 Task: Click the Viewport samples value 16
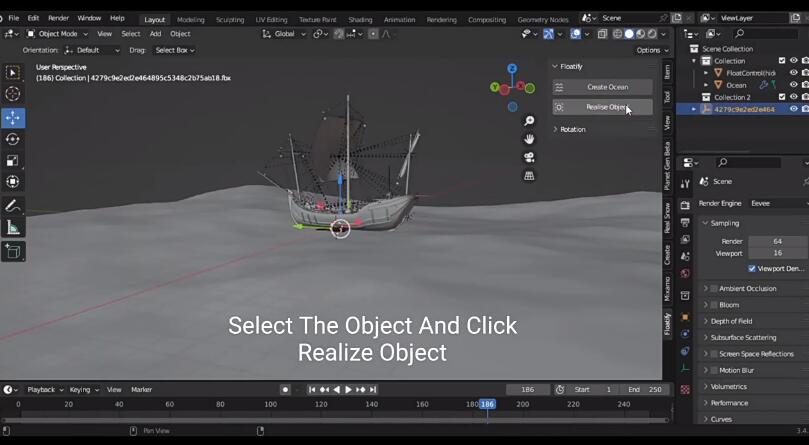coord(778,253)
